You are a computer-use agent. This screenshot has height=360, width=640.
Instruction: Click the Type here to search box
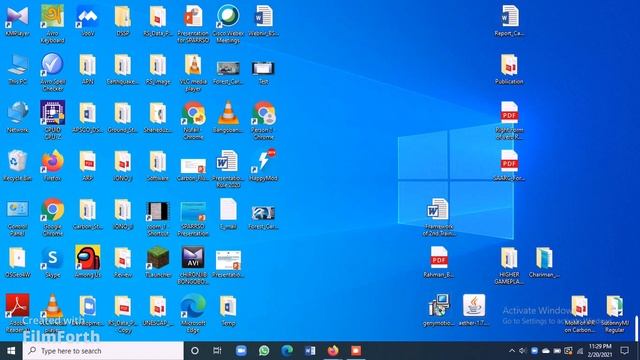click(x=103, y=351)
